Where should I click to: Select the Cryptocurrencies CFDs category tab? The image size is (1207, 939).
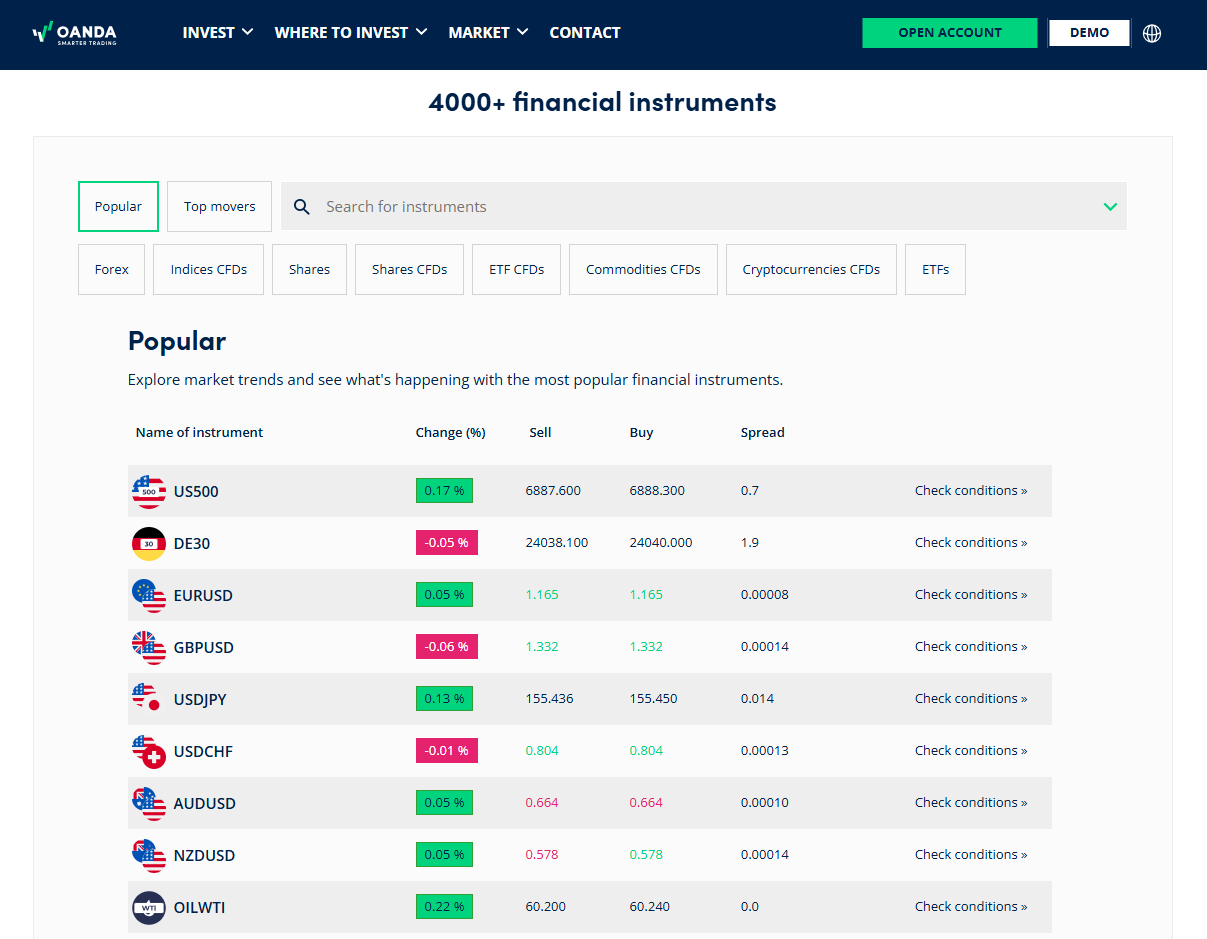pyautogui.click(x=811, y=270)
